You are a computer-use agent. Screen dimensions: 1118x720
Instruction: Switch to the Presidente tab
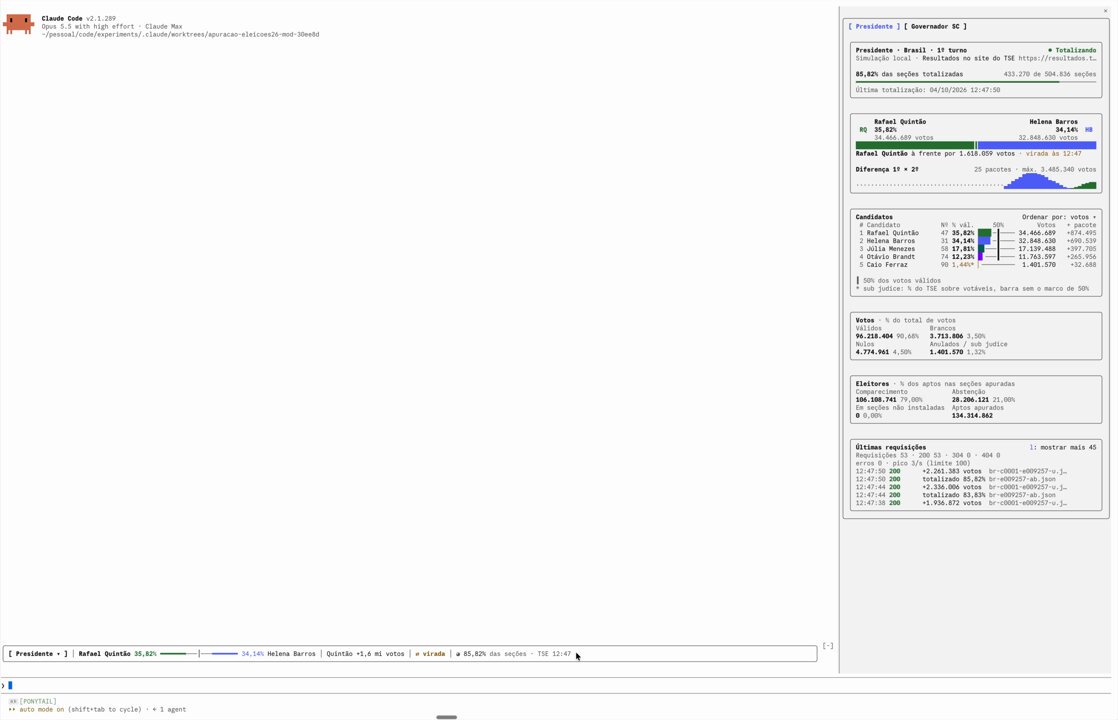(x=874, y=26)
